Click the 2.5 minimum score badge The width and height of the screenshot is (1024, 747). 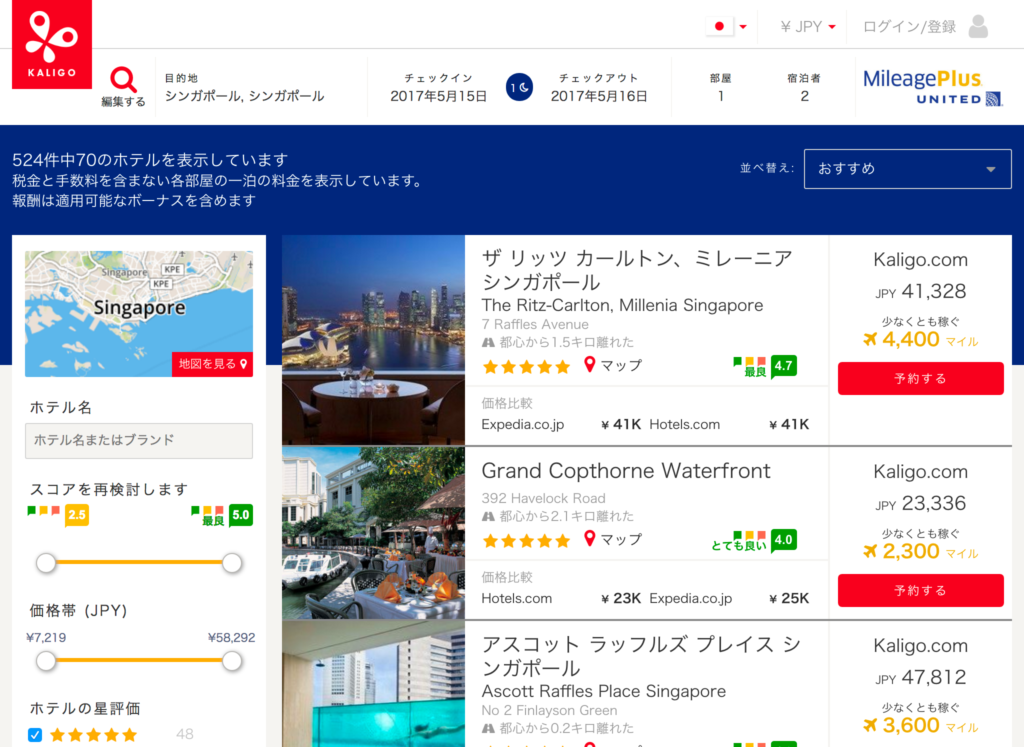pyautogui.click(x=76, y=515)
